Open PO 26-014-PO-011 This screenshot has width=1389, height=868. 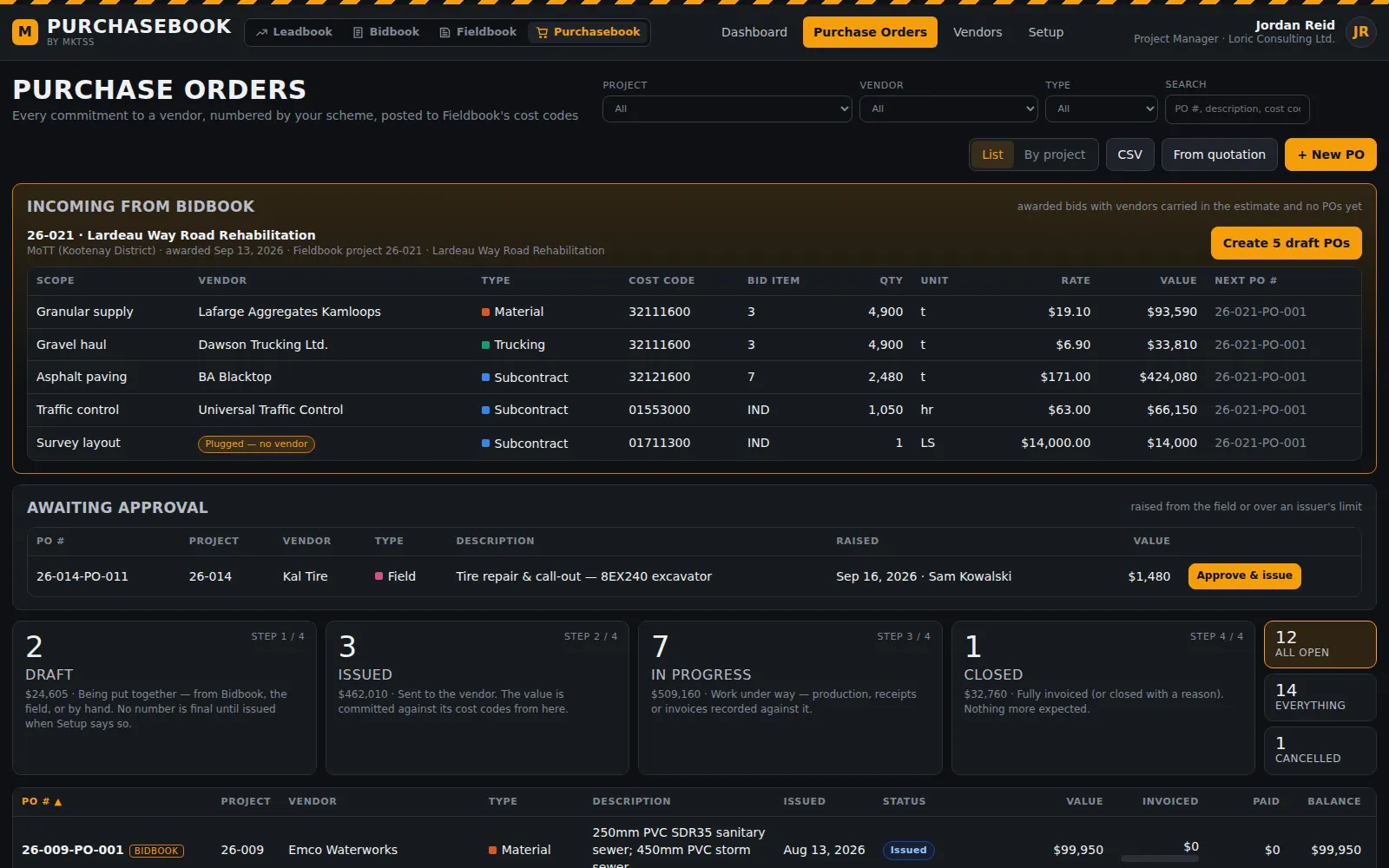click(x=82, y=576)
